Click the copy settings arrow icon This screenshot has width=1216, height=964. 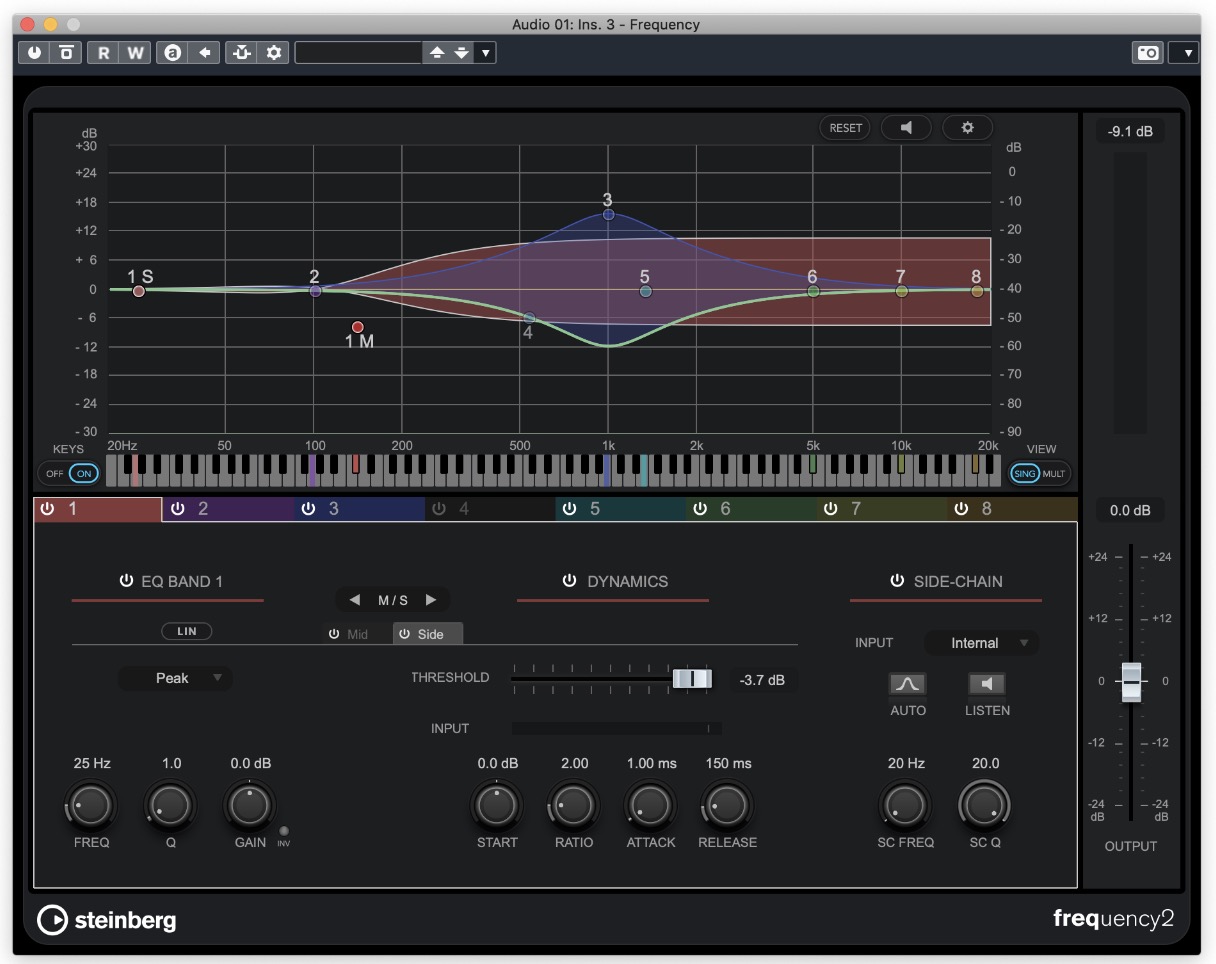[x=204, y=52]
